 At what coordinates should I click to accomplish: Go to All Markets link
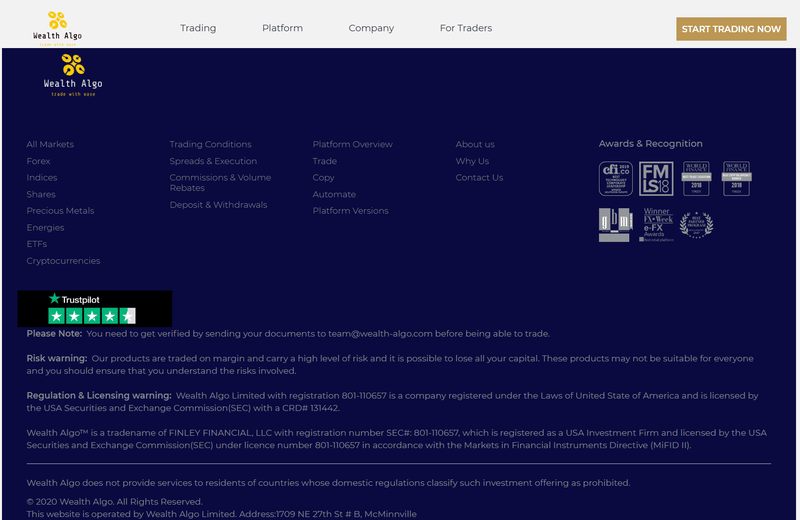pos(50,144)
